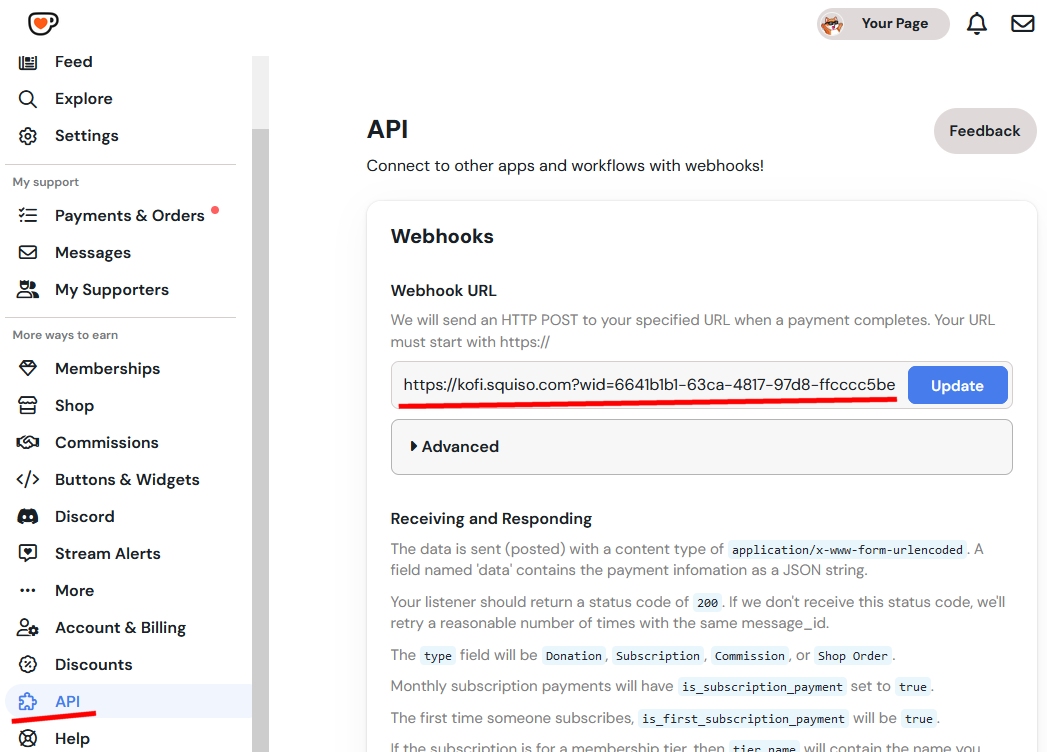Click into the Webhook URL field

(x=649, y=385)
